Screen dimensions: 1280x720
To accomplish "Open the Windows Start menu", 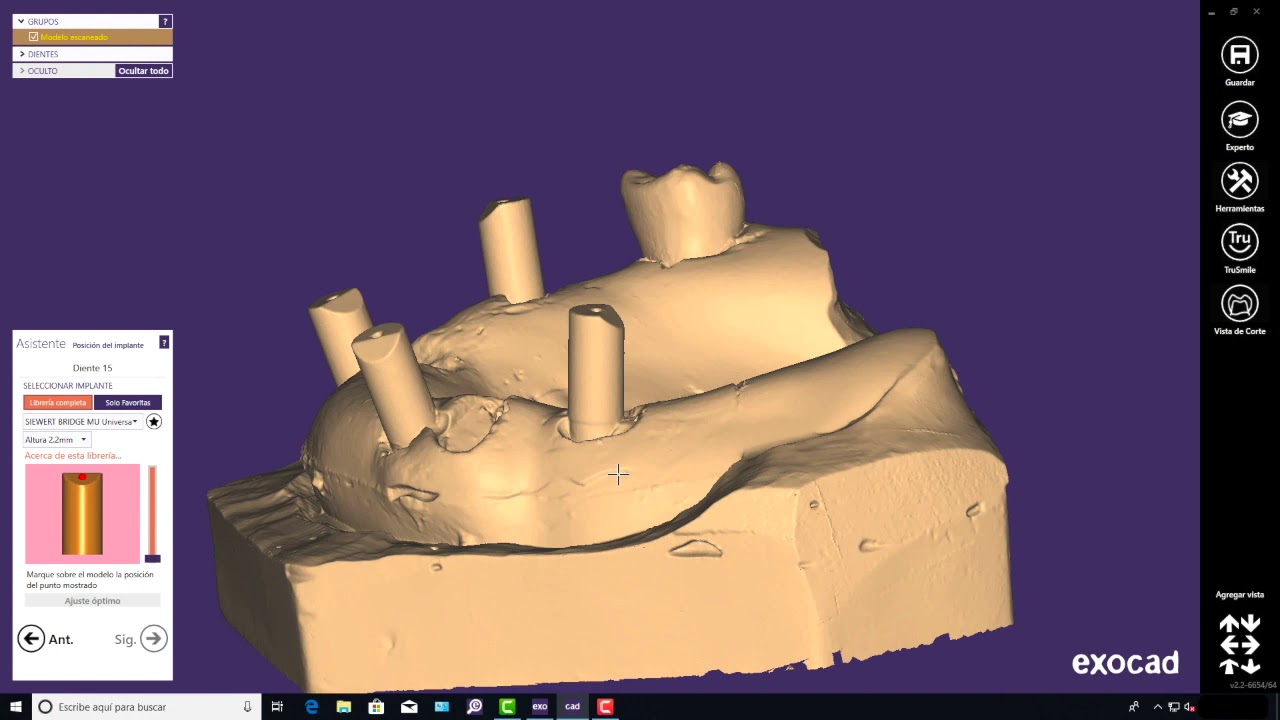I will pos(16,707).
